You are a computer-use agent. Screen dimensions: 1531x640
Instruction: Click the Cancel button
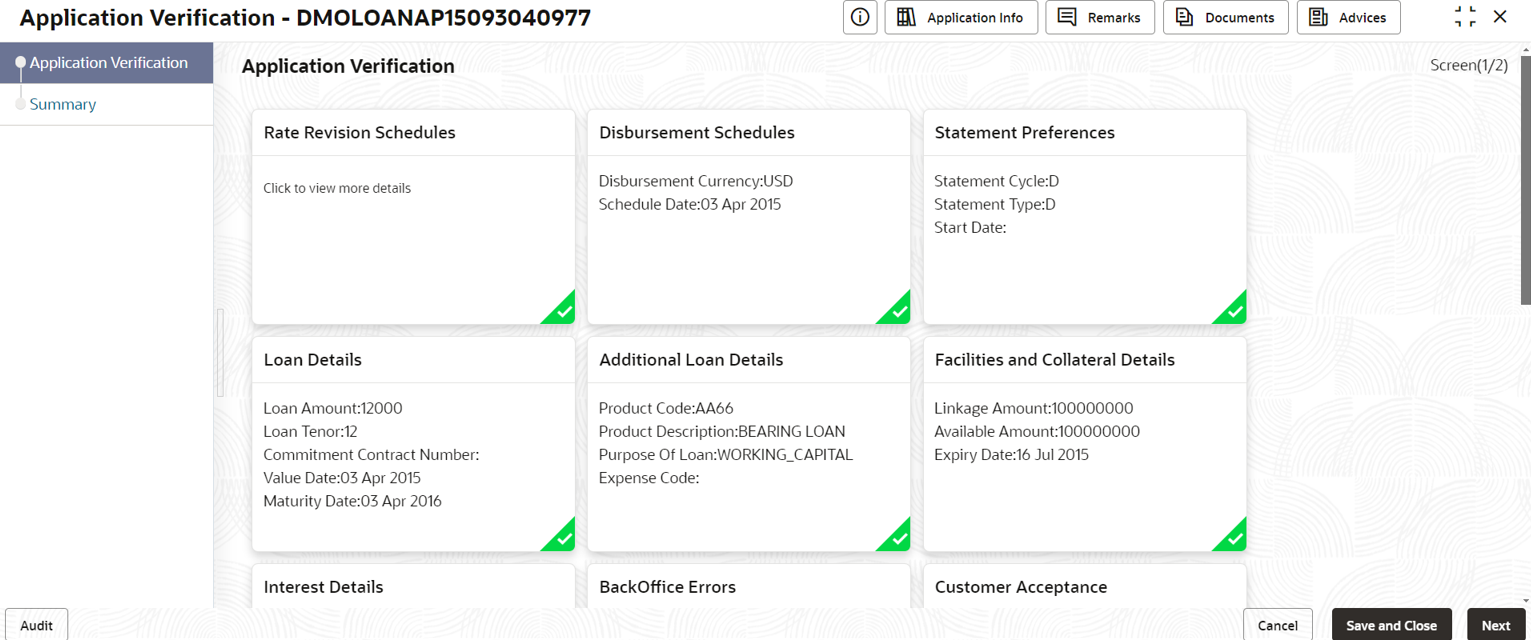[x=1277, y=625]
